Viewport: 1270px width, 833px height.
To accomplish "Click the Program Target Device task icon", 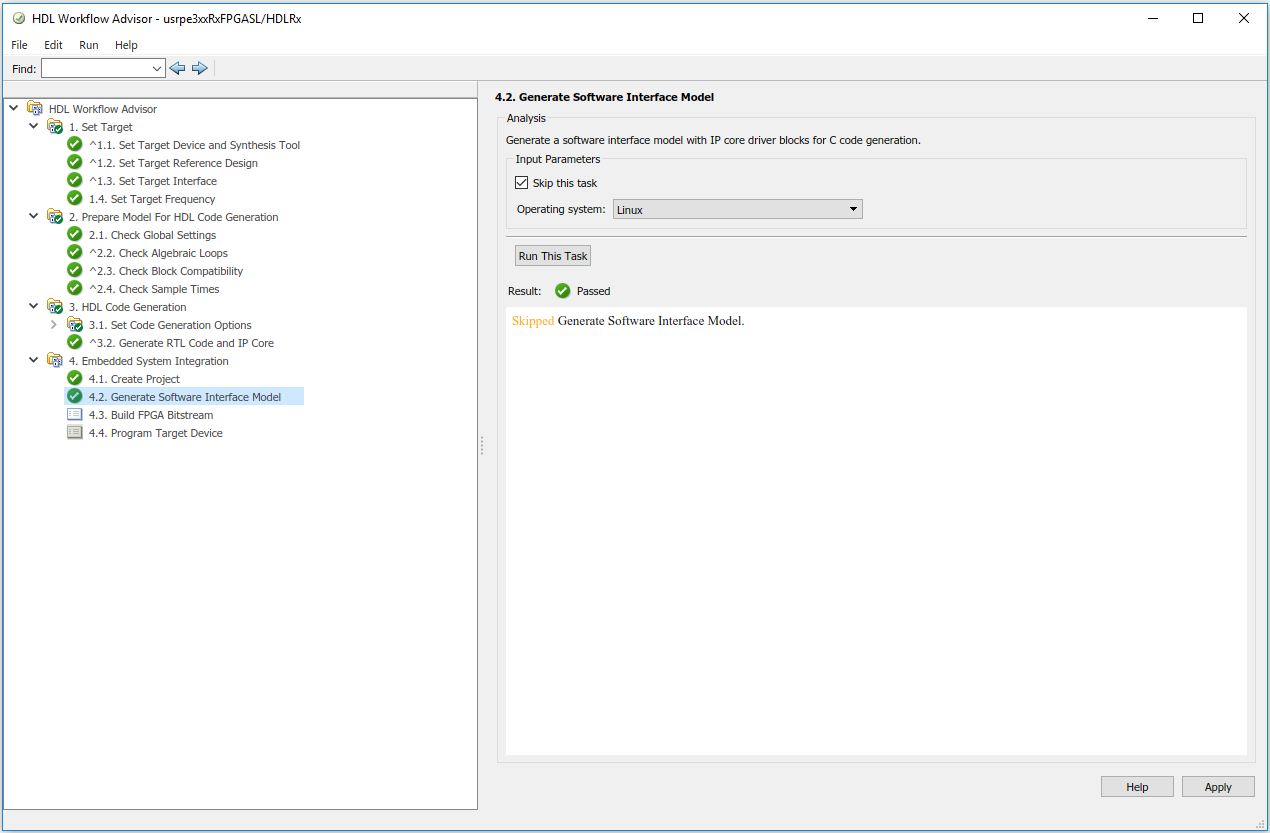I will point(74,433).
